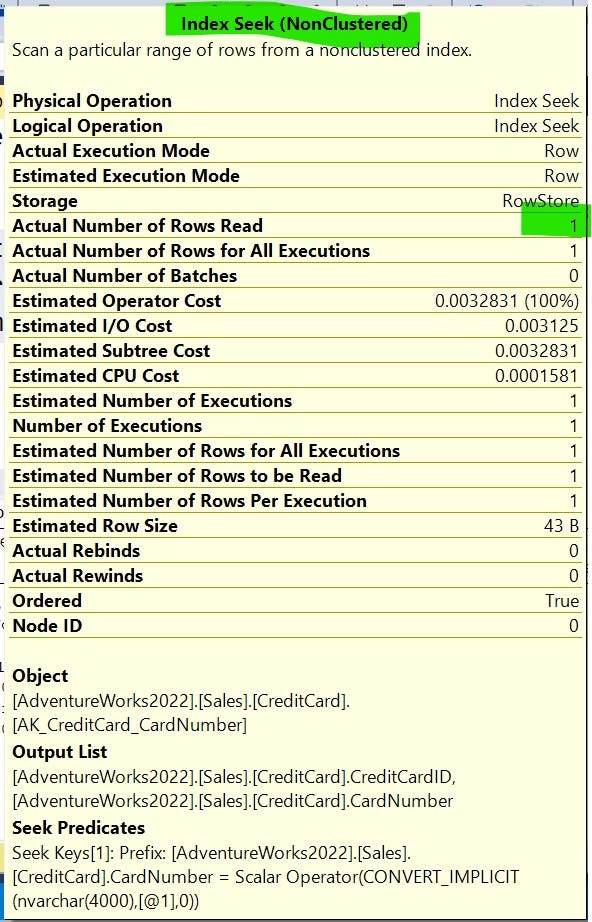The height and width of the screenshot is (922, 592).
Task: Click the Index Seek (NonClustered) highlighted title
Action: [x=294, y=24]
